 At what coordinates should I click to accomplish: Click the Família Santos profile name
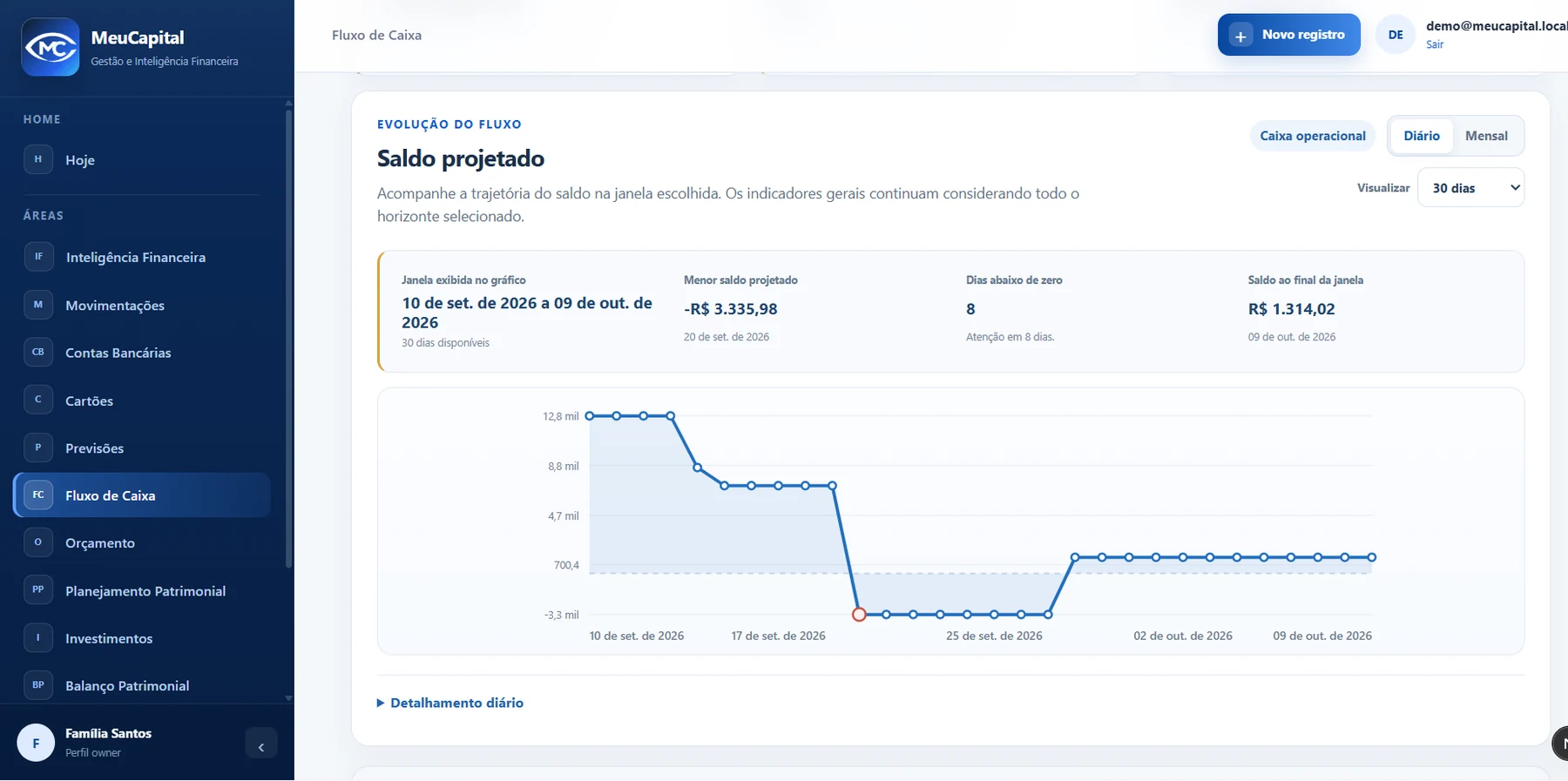(108, 733)
